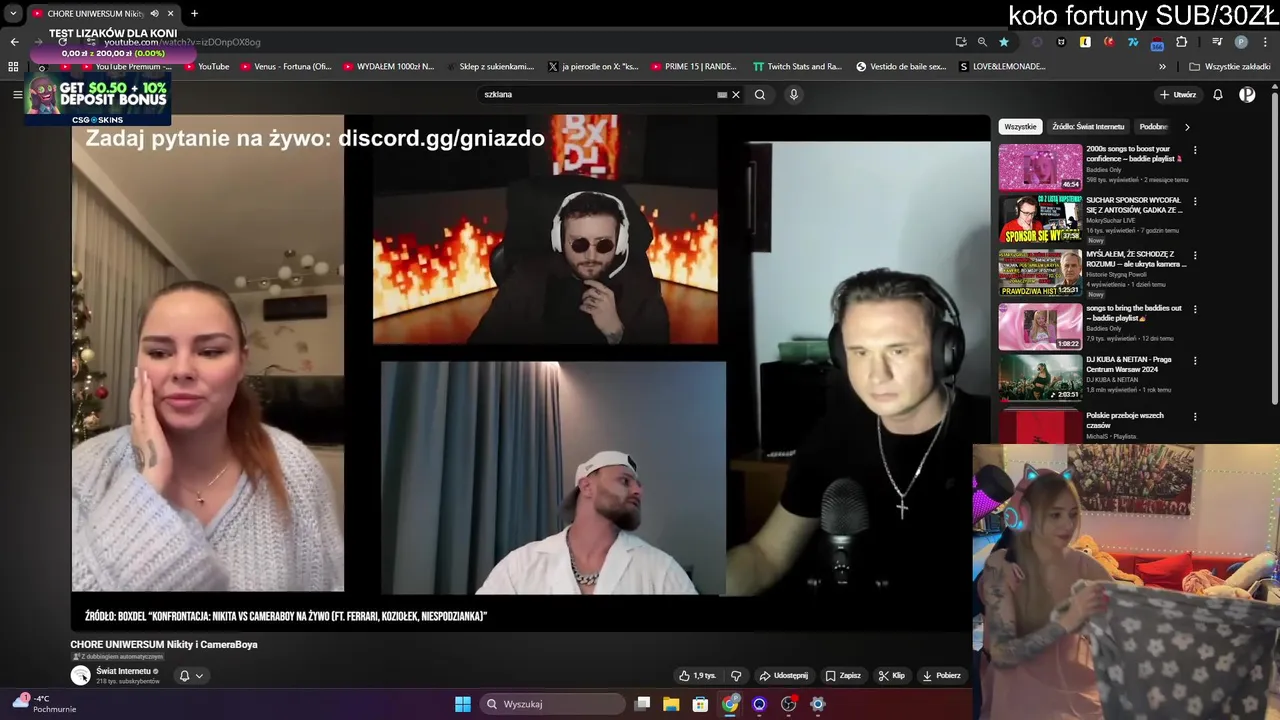Expand the subscription notification bell dropdown
Image resolution: width=1280 pixels, height=720 pixels.
coord(191,676)
